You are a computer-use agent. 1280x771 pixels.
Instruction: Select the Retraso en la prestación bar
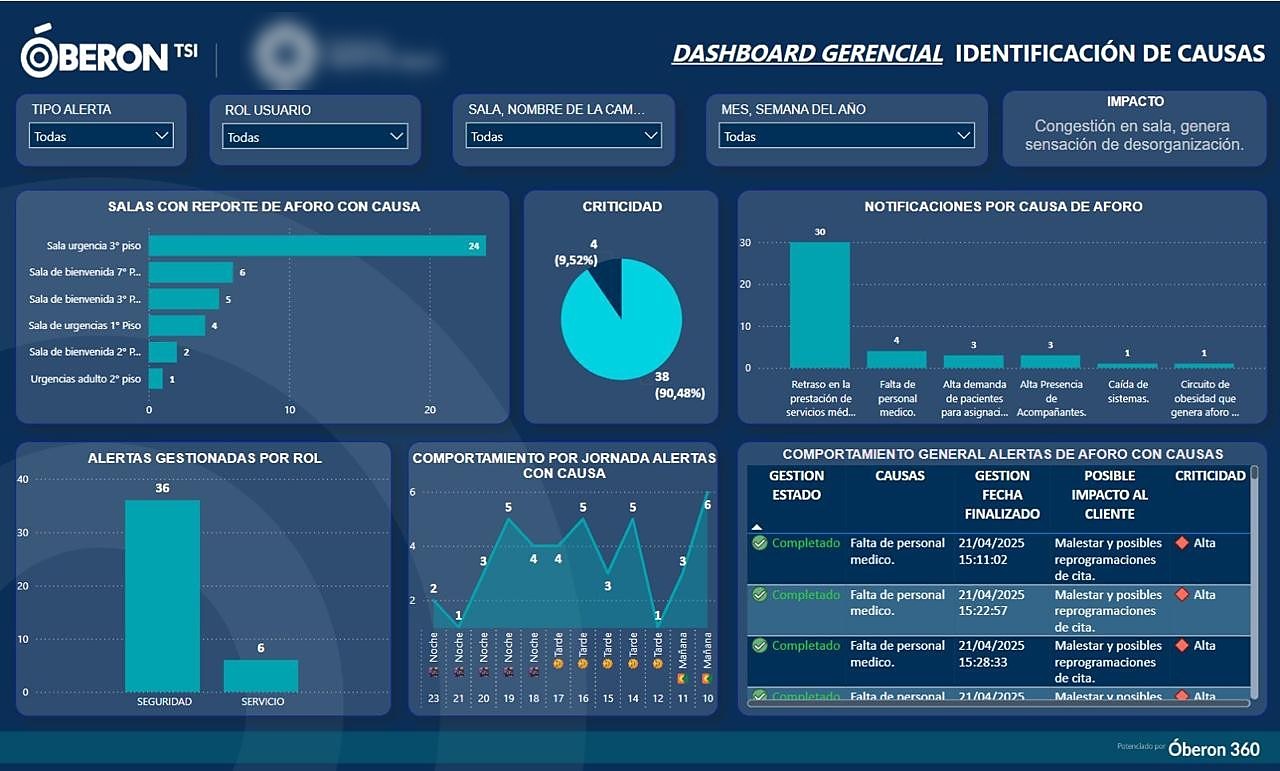coord(820,305)
